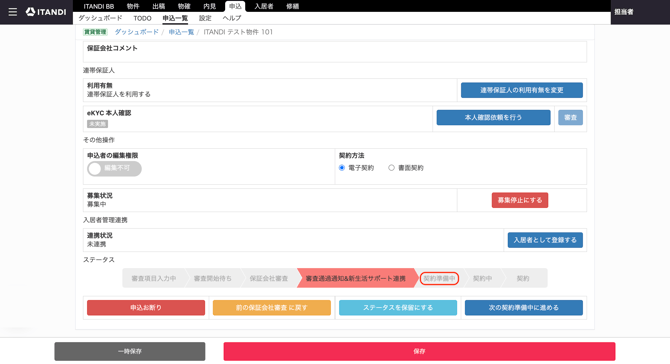
Task: Click the 未連携 status text
Action: 97,244
